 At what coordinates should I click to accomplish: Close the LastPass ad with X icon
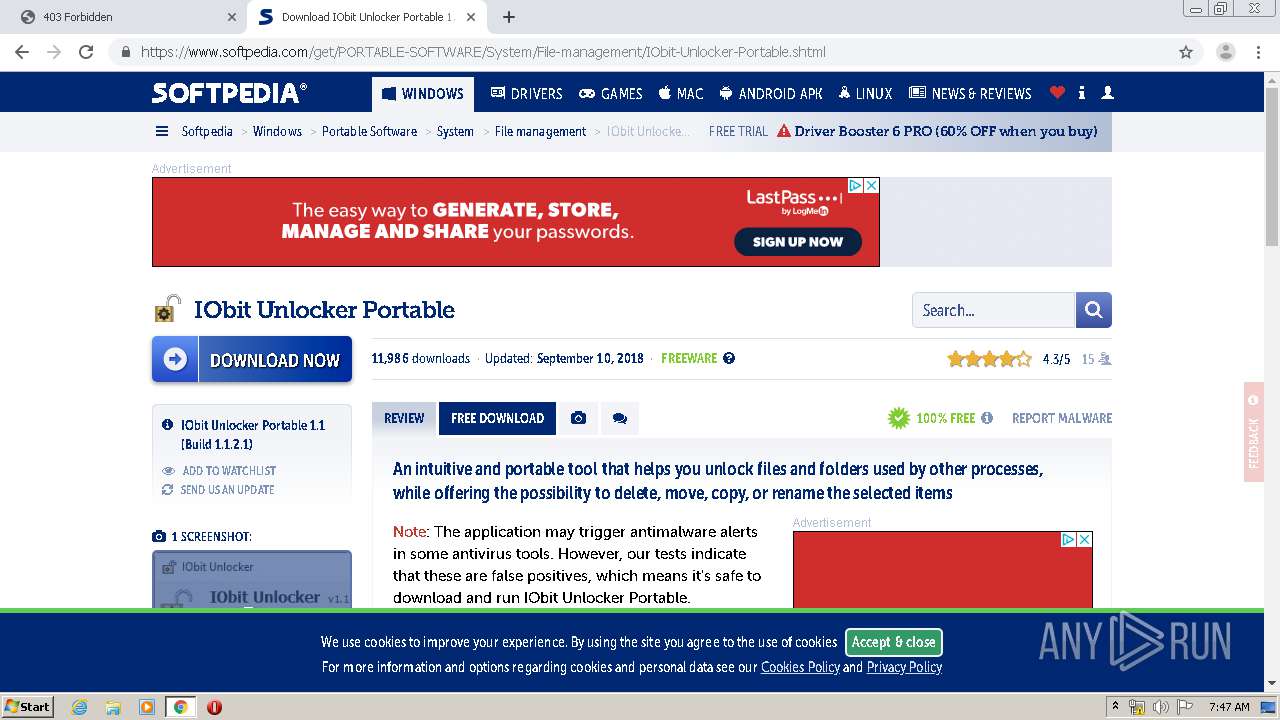[x=871, y=186]
